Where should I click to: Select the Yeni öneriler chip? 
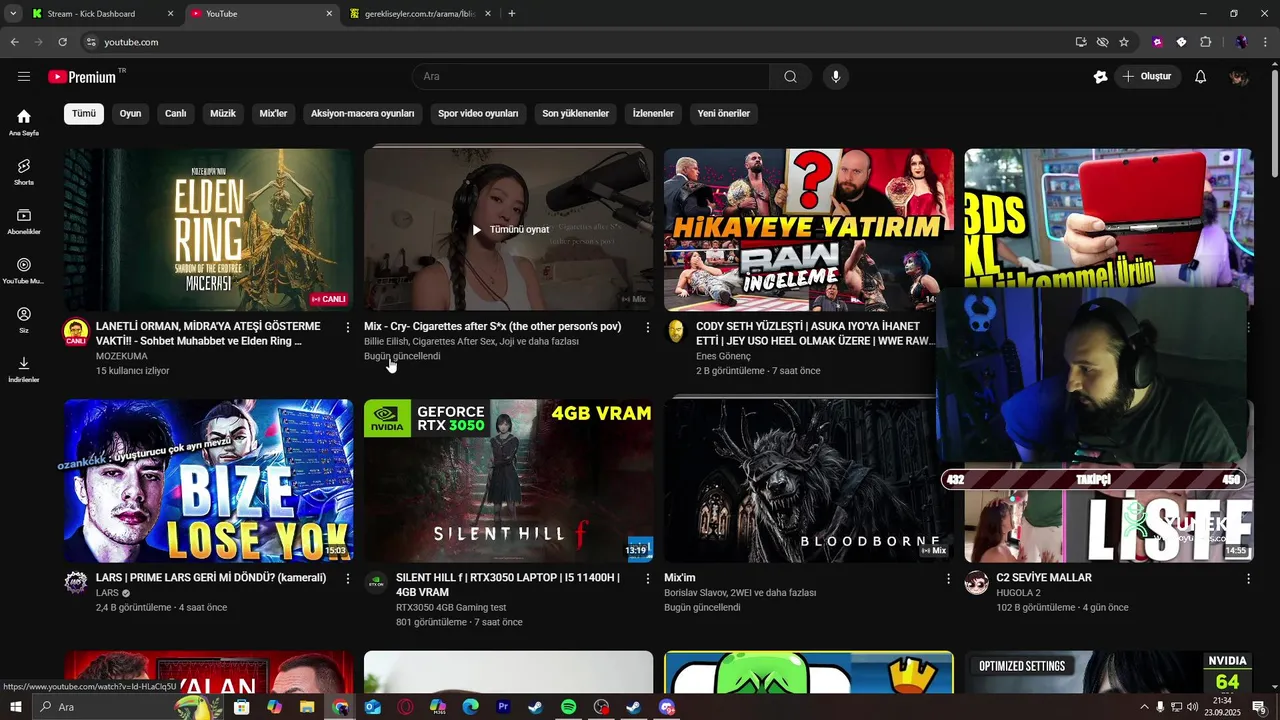[x=724, y=114]
